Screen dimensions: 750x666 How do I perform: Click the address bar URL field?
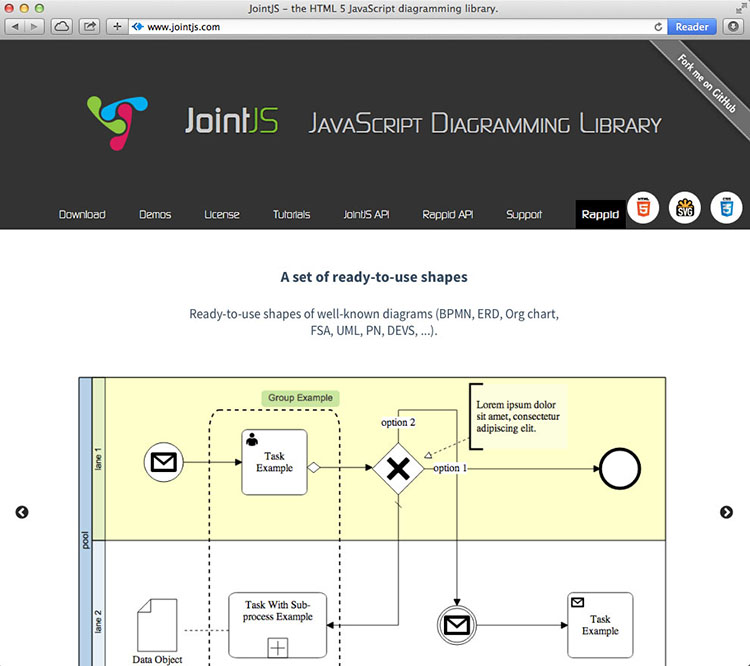tap(398, 27)
